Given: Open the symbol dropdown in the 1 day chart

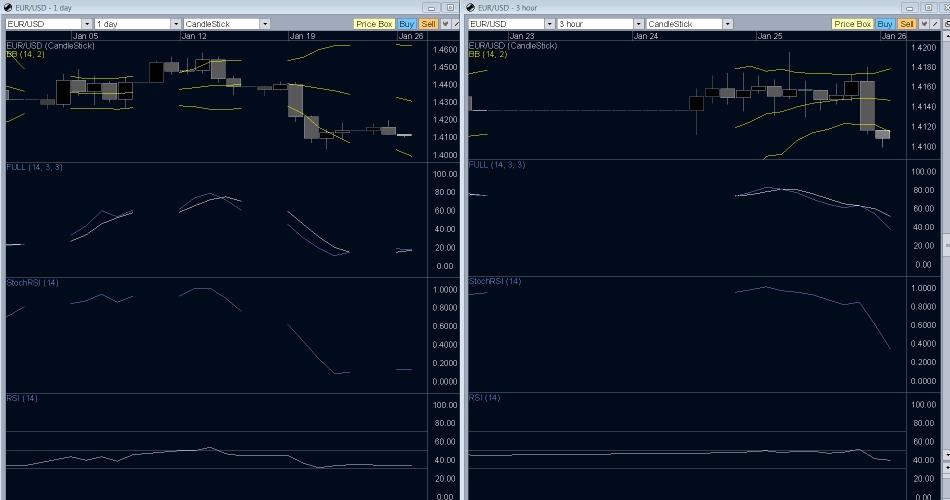Looking at the screenshot, I should (x=87, y=24).
